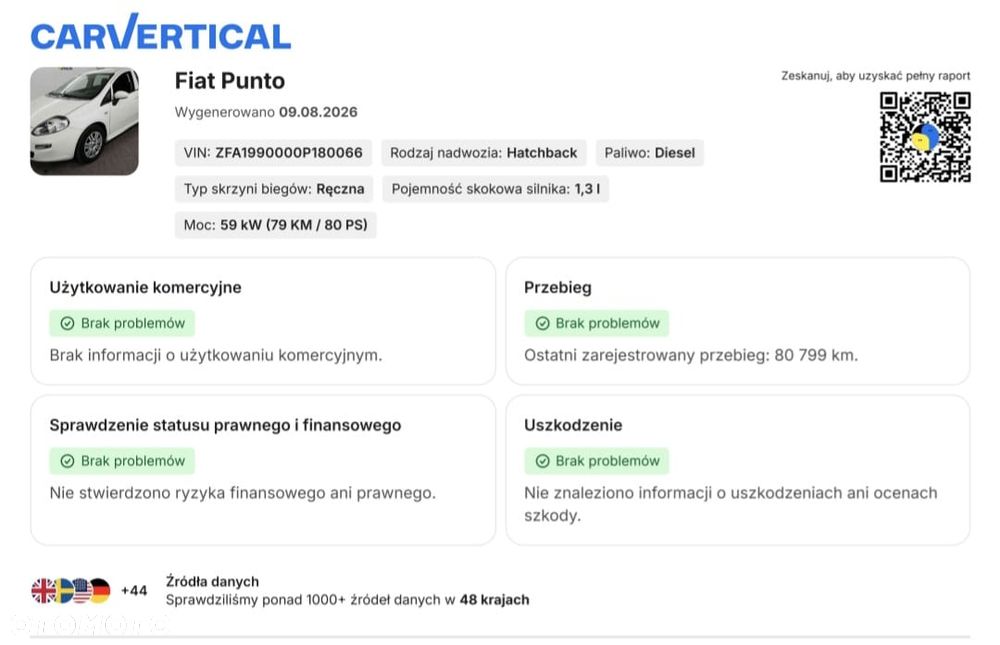
Task: Click checkmark icon in Uszkodzenie badge
Action: tap(542, 461)
